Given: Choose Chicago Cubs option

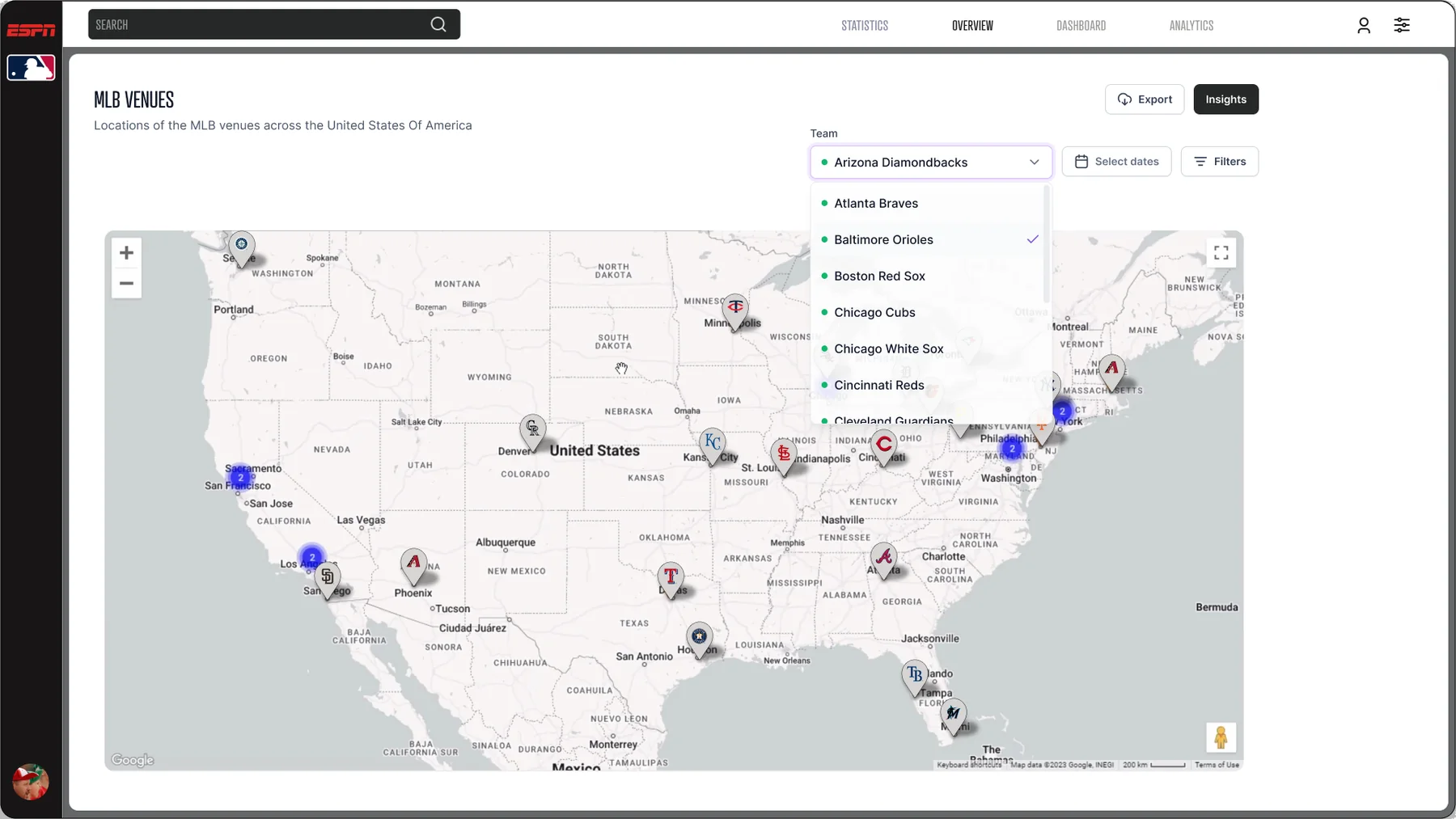Looking at the screenshot, I should 928,312.
